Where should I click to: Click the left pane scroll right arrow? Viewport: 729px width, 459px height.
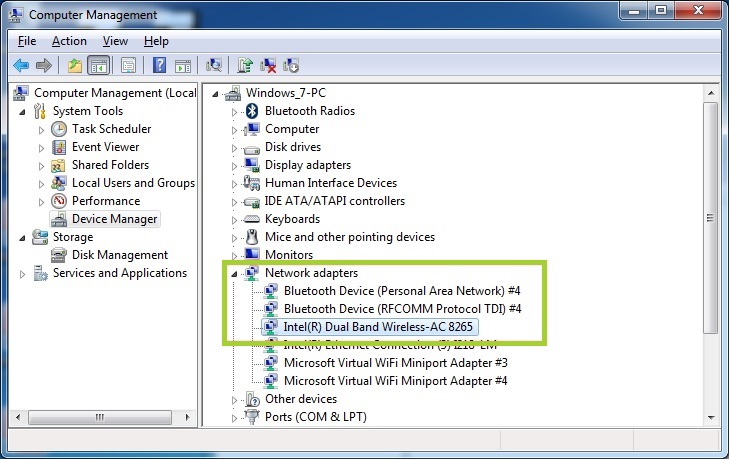pos(187,417)
